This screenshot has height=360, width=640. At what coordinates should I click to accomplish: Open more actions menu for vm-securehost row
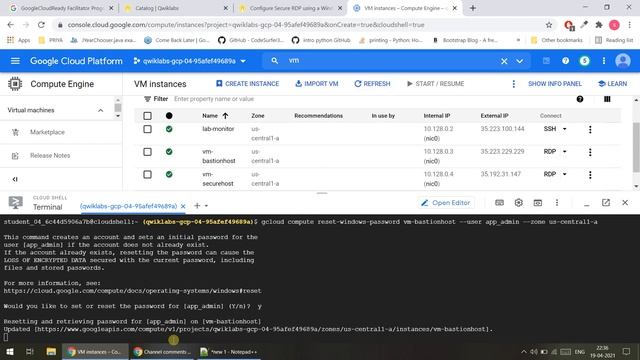coord(590,175)
